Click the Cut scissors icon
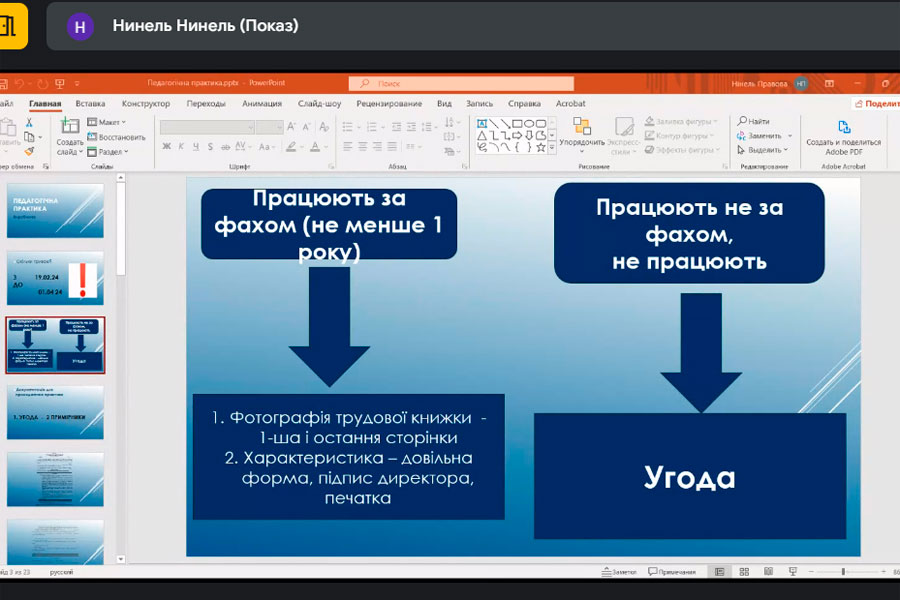 (29, 122)
